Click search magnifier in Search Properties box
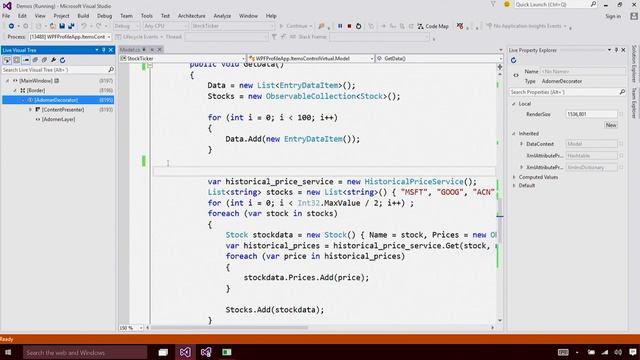Screen dimensions: 640x360 pos(622,92)
